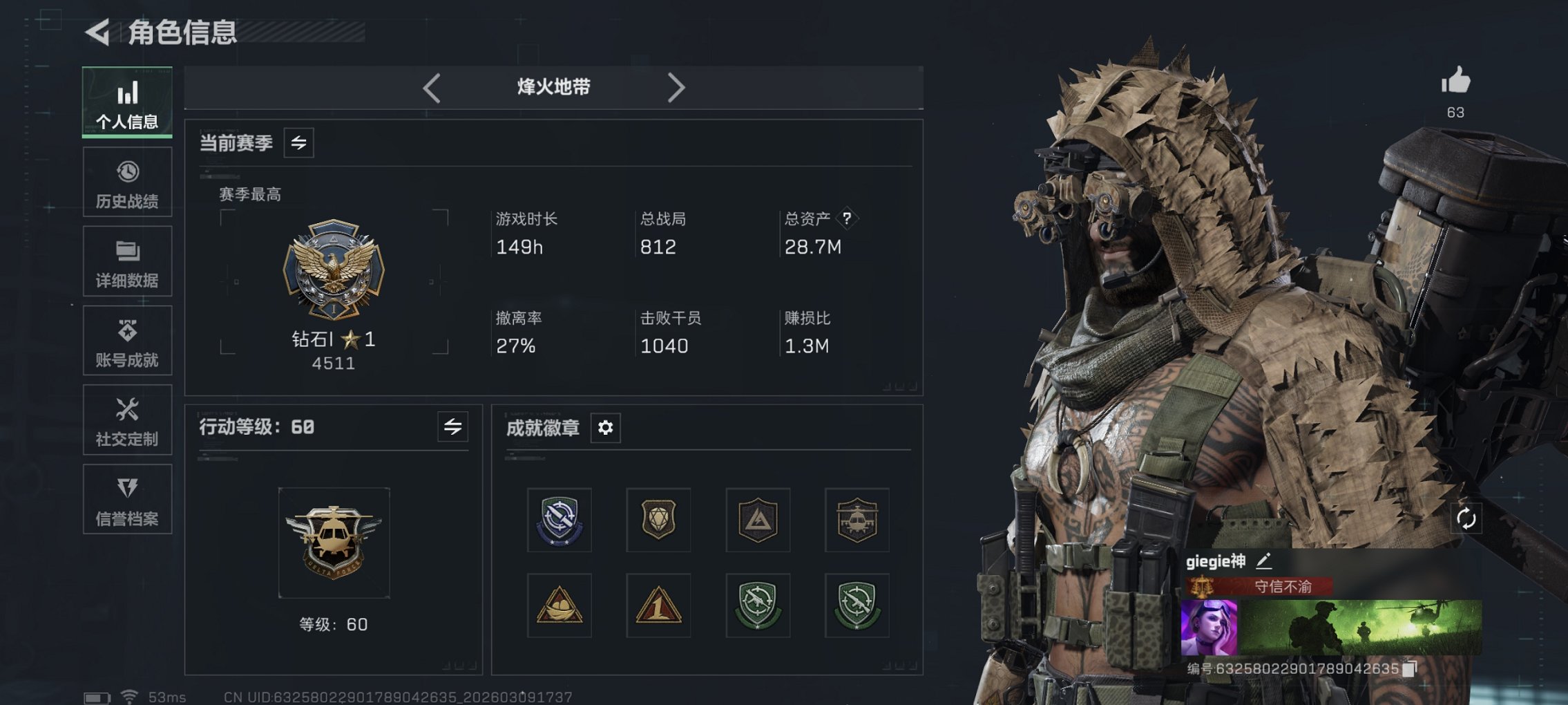The height and width of the screenshot is (705, 1568).
Task: Open the 账号成就 tab
Action: point(127,341)
